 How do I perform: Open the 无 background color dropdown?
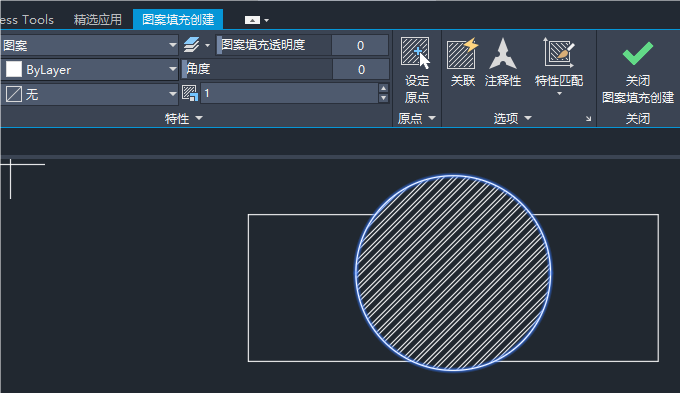point(89,94)
